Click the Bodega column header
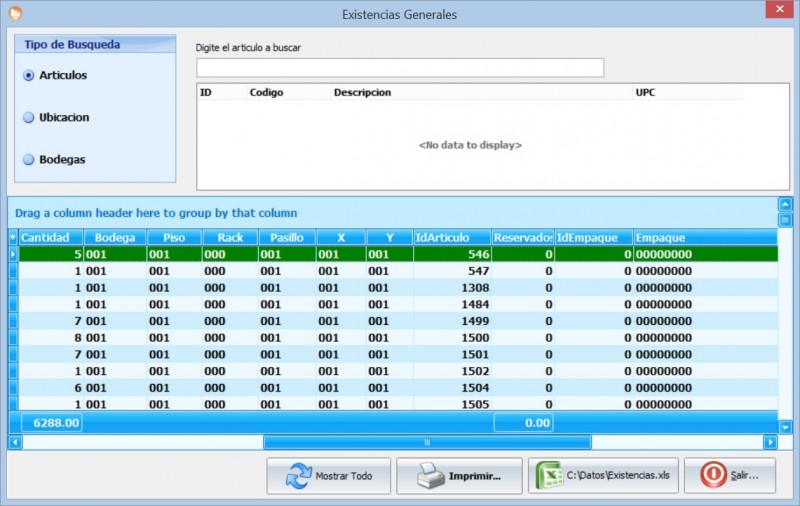 tap(114, 238)
